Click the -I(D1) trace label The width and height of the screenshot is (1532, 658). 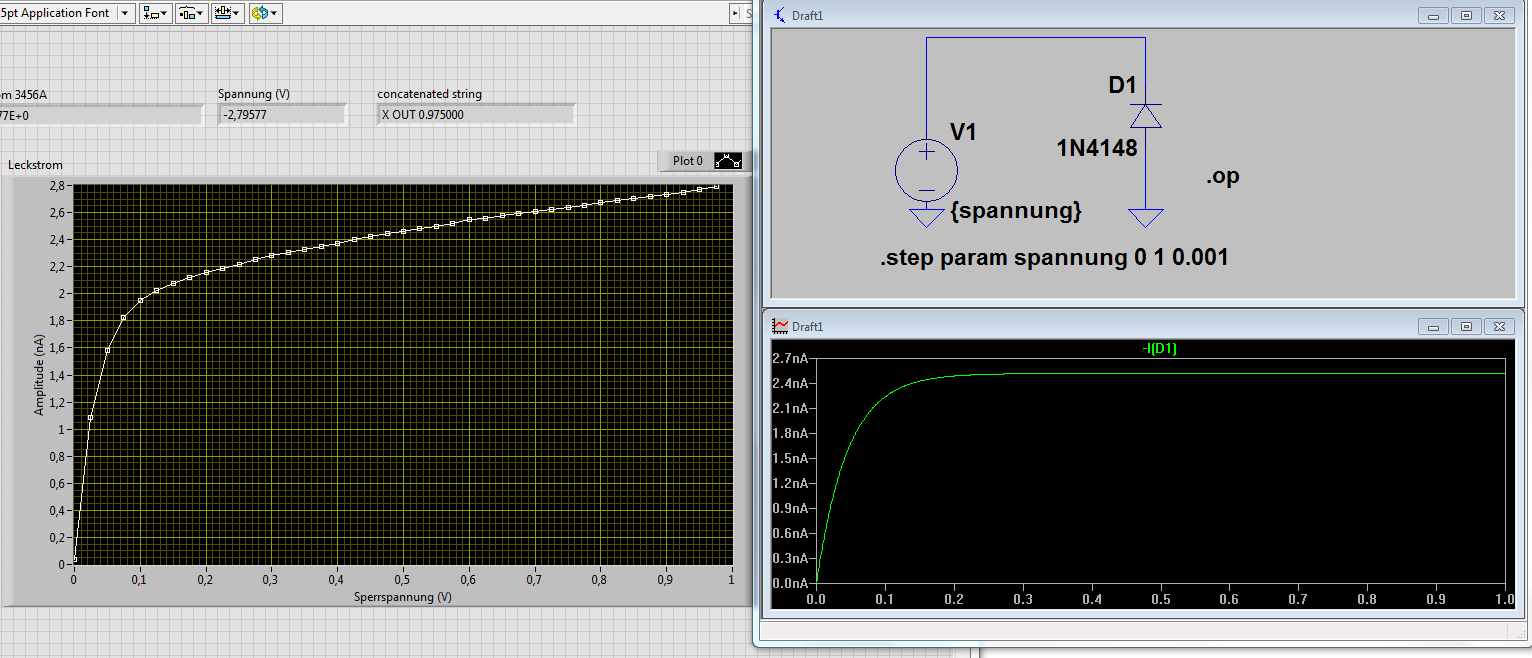tap(1158, 348)
